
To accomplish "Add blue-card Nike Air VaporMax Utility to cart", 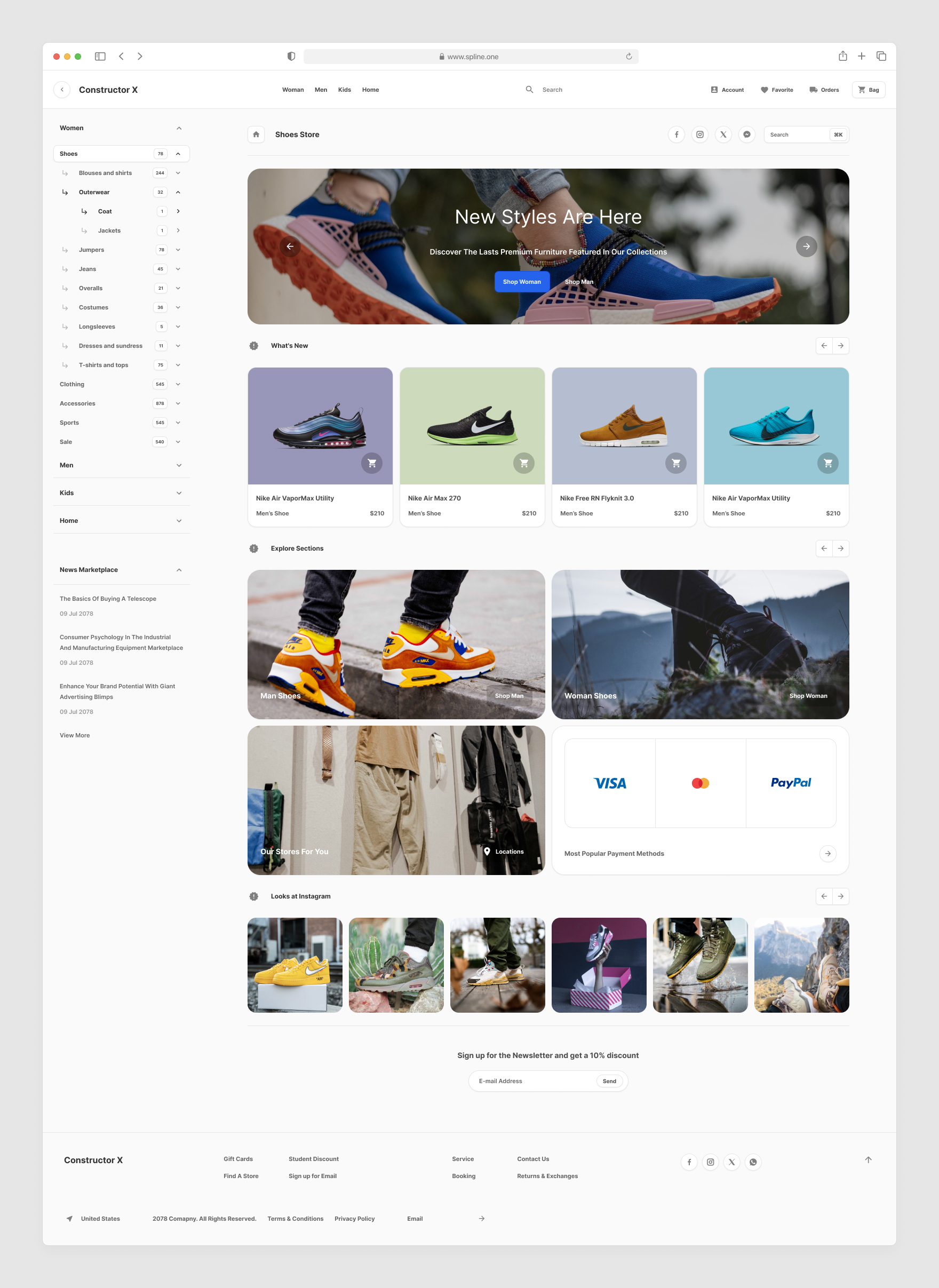I will pyautogui.click(x=827, y=463).
